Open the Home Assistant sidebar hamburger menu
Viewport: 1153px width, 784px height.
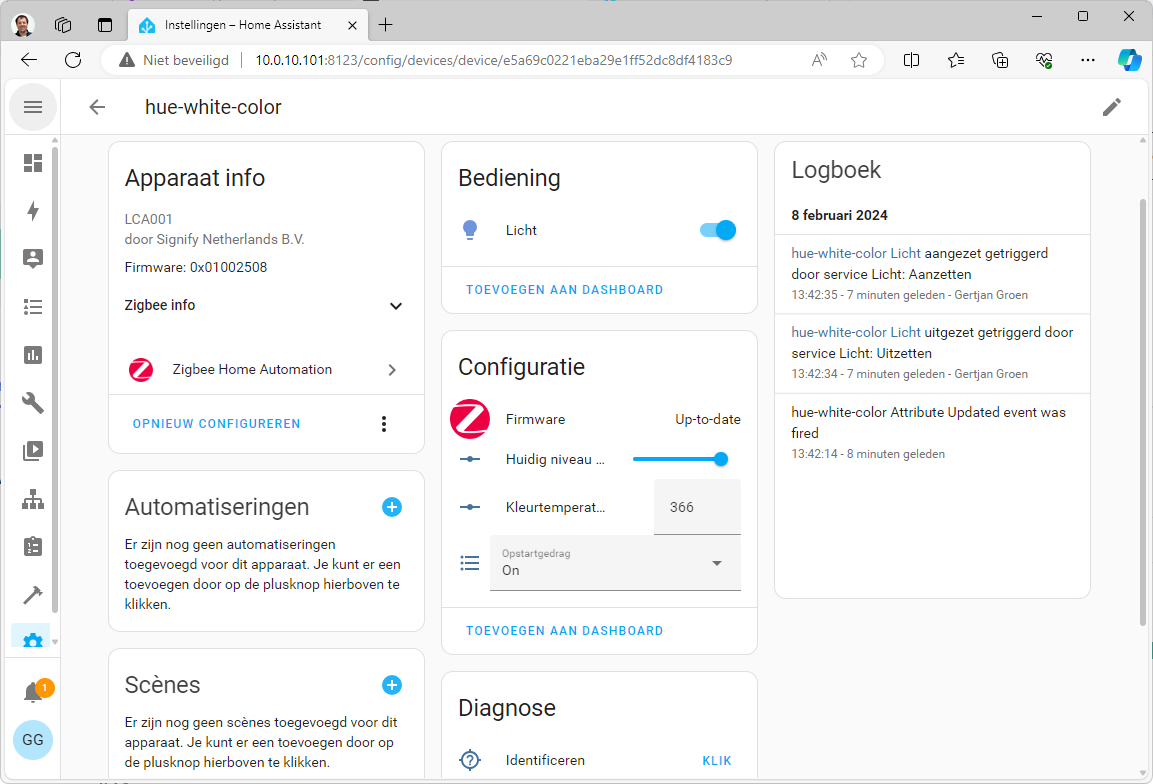click(33, 107)
